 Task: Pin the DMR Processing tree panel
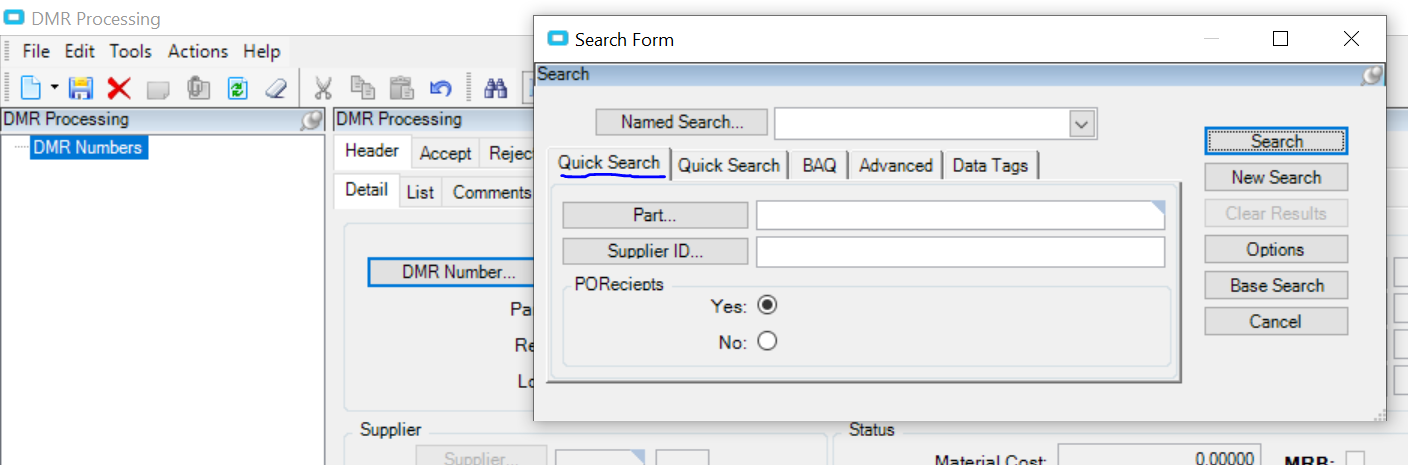point(312,120)
